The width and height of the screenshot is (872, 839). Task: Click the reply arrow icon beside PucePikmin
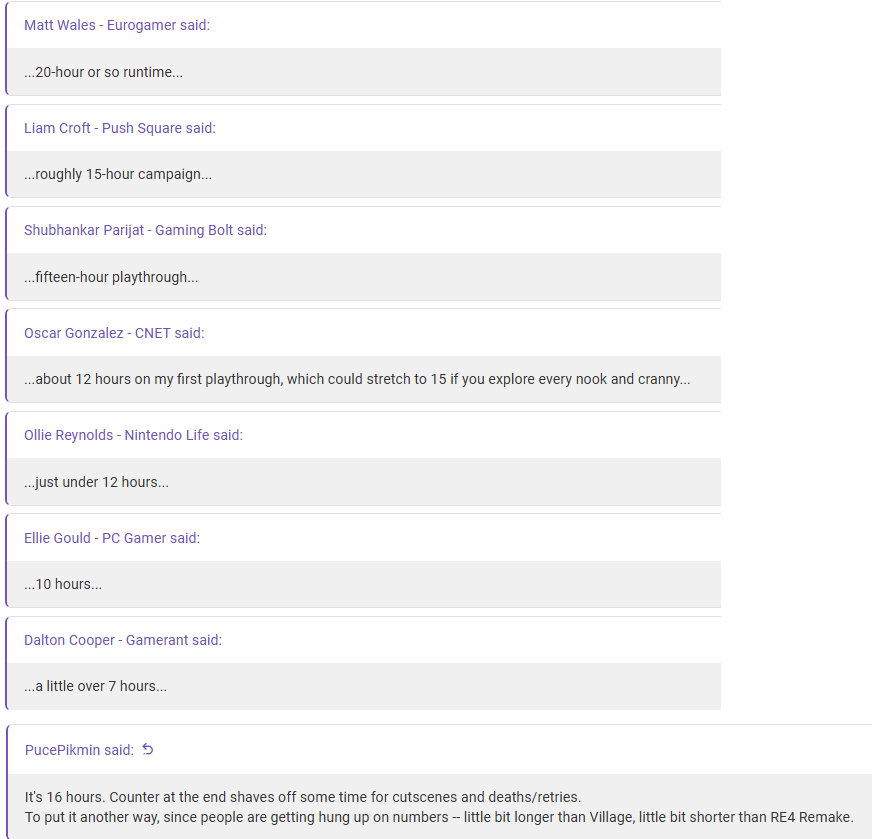[148, 749]
